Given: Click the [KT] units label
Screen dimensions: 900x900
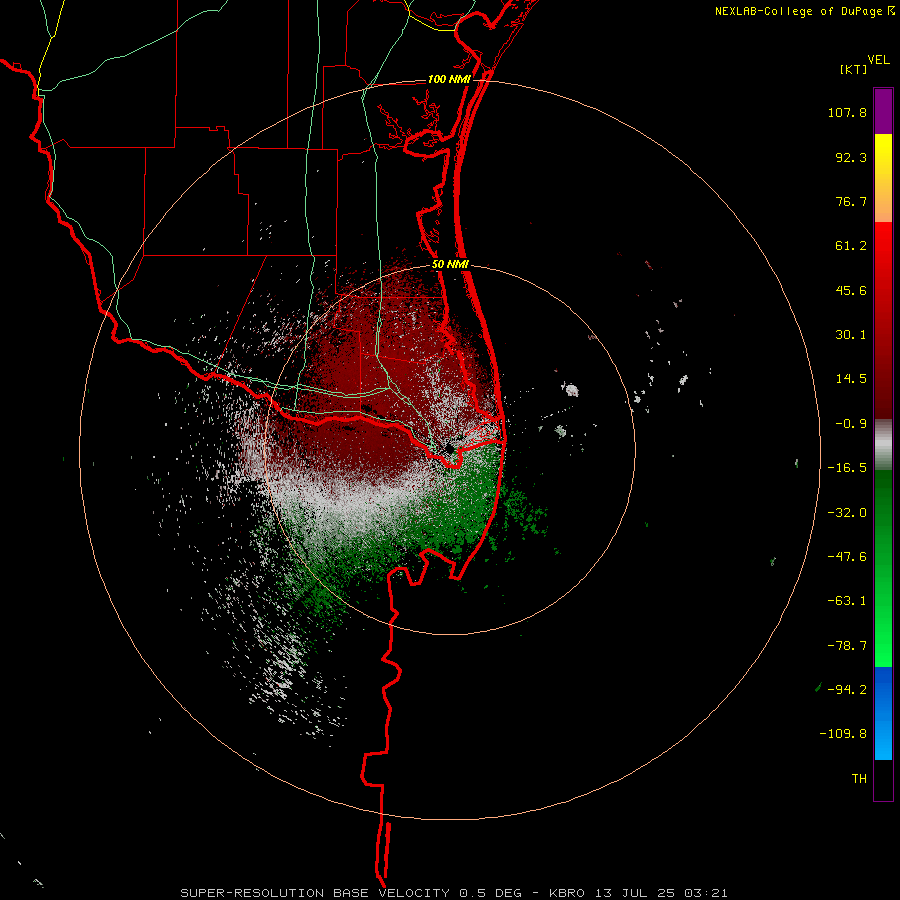Looking at the screenshot, I should tap(853, 69).
